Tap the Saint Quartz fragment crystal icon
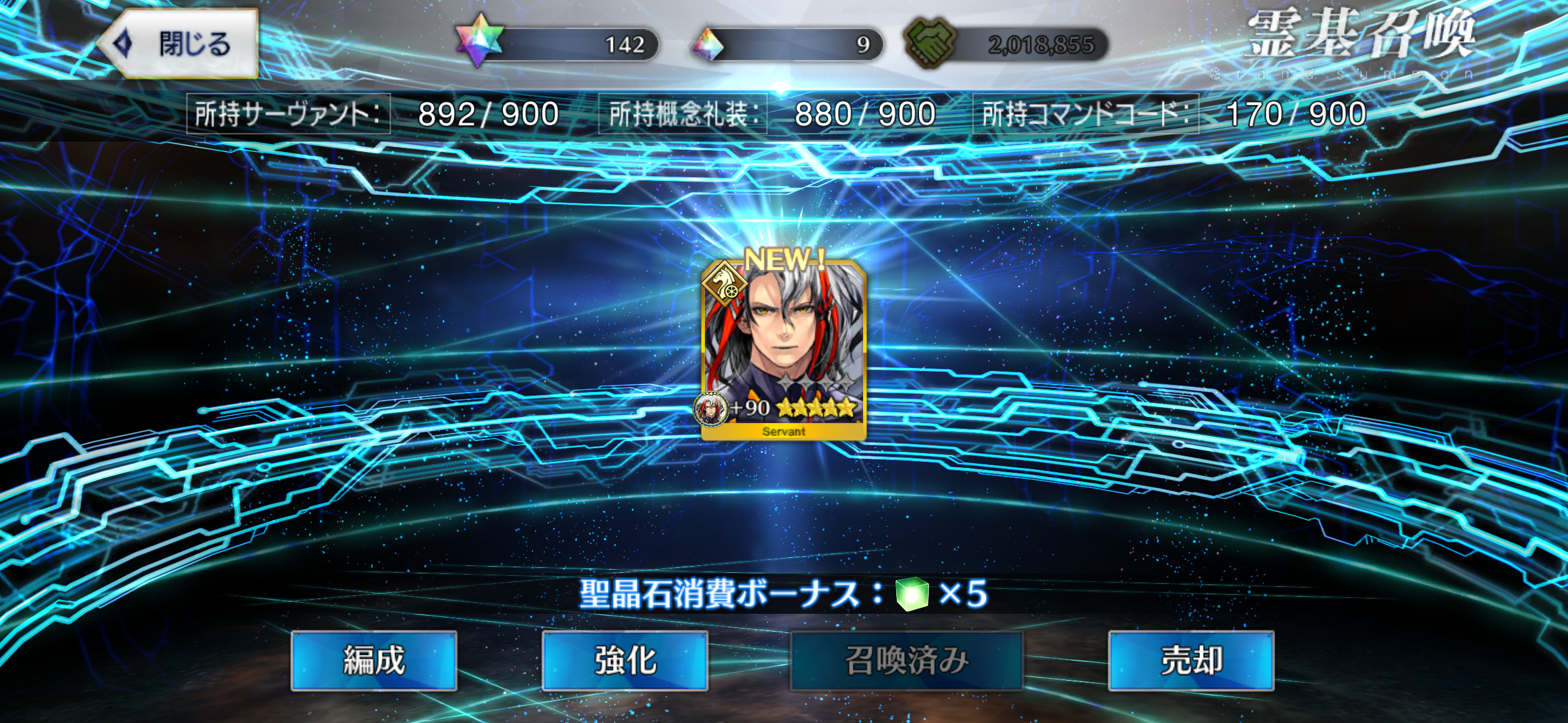Viewport: 1568px width, 723px height. coord(707,44)
